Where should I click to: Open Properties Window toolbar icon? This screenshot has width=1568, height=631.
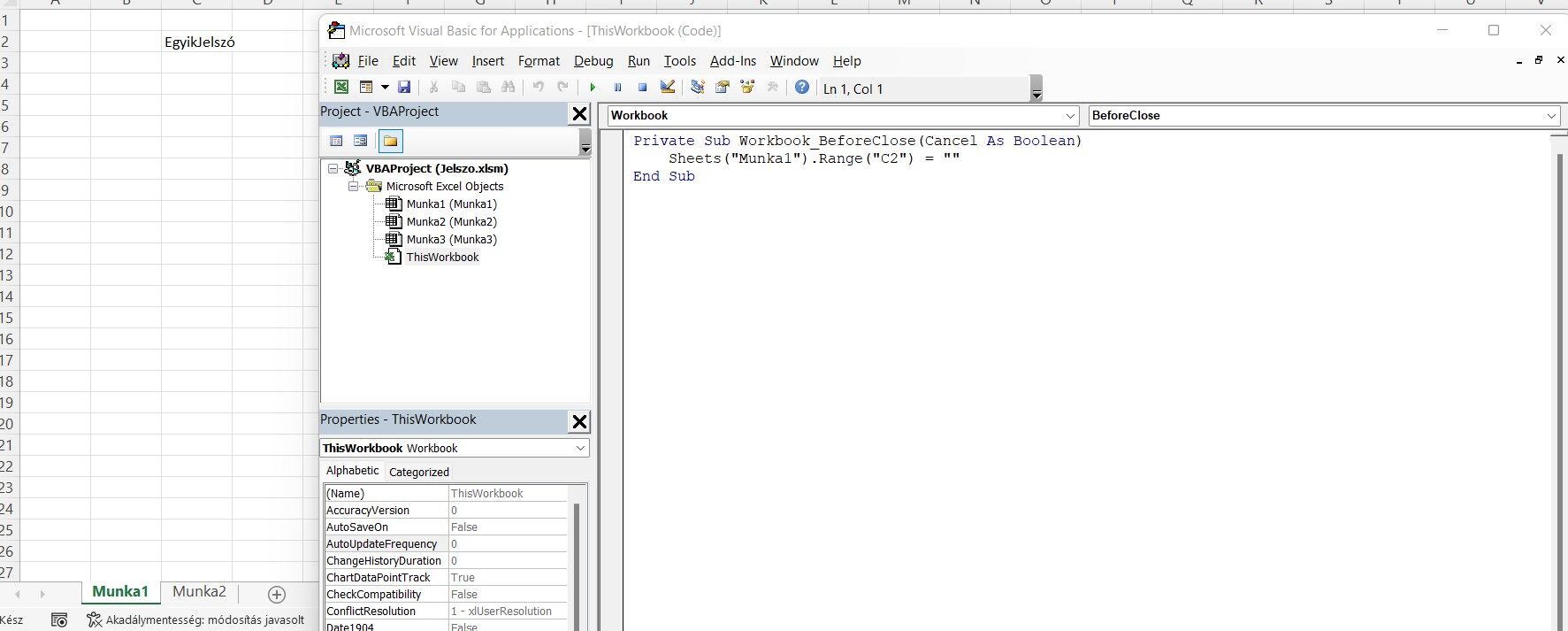click(x=723, y=87)
